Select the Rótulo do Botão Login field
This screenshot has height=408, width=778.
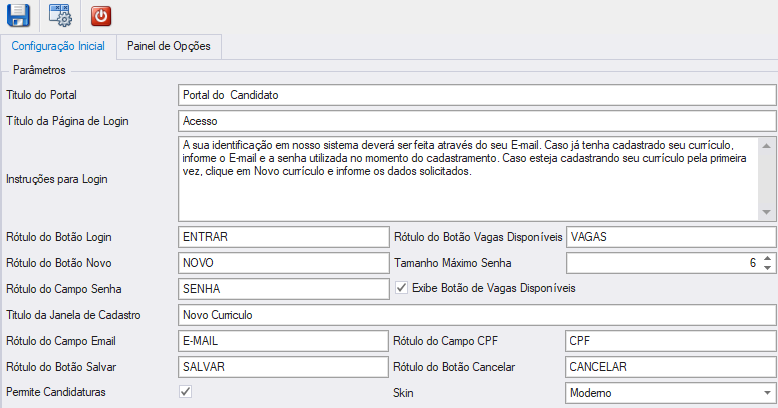(x=284, y=237)
